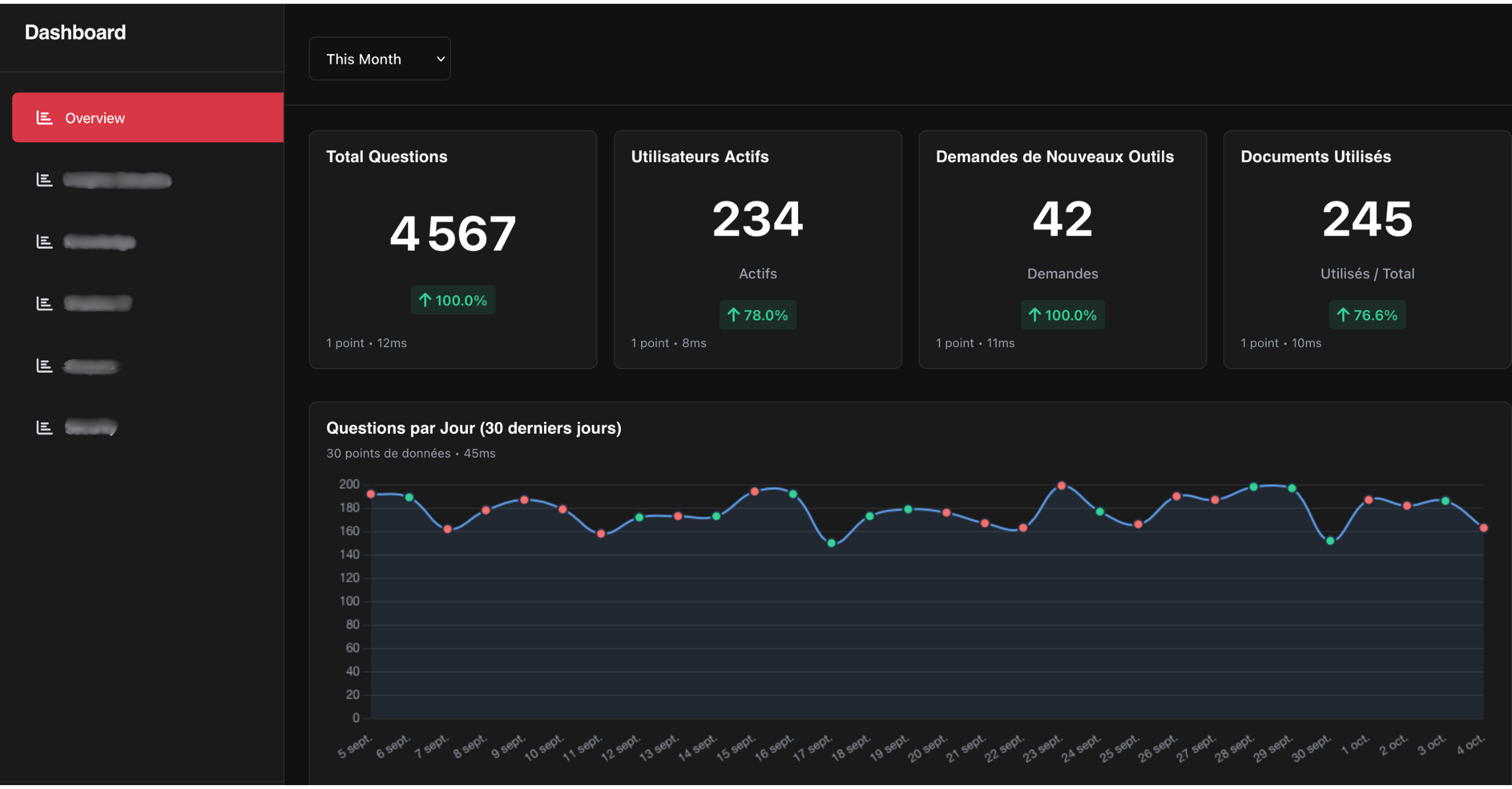The image size is (1512, 789).
Task: Click the "42" Demandes value
Action: (x=1062, y=218)
